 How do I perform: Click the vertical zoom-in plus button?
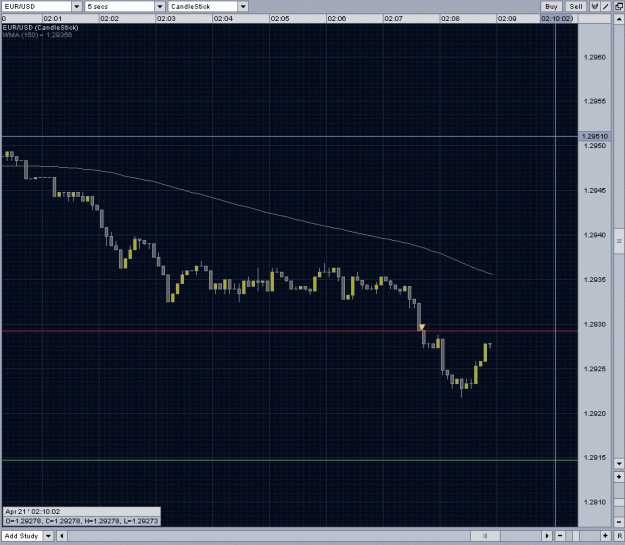[x=619, y=477]
